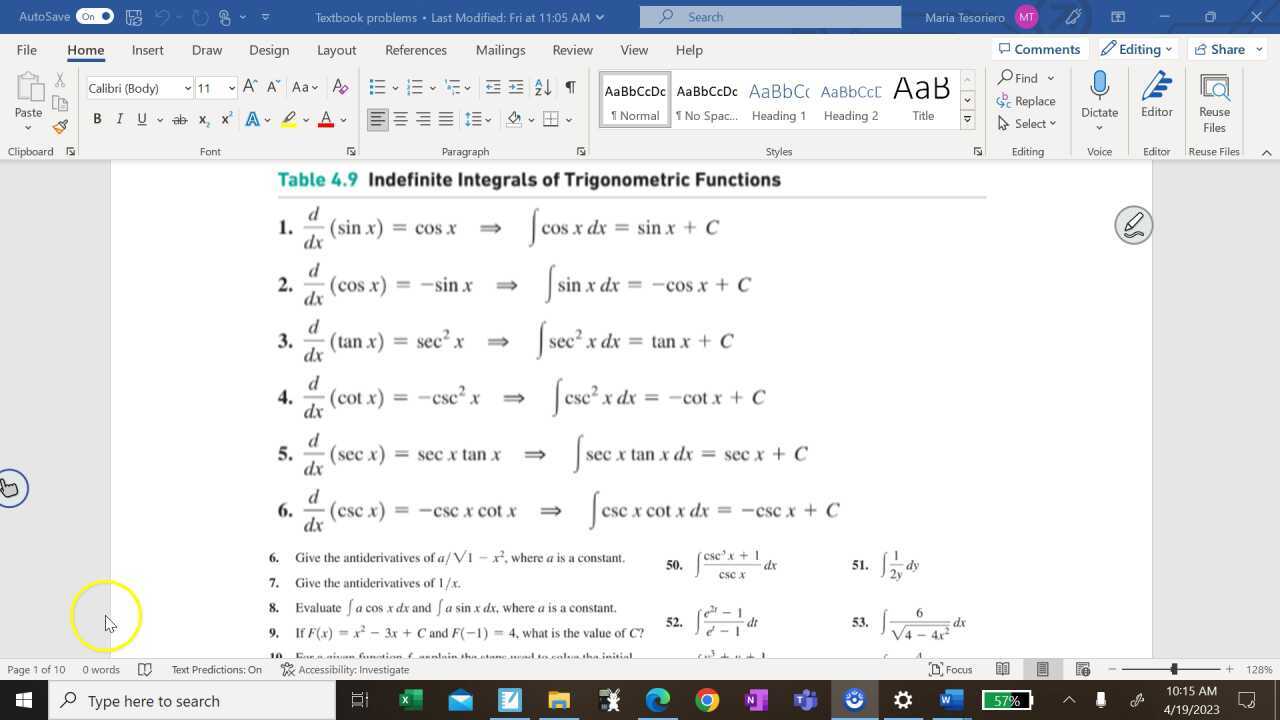1280x720 pixels.
Task: Switch to the Insert ribbon tab
Action: (147, 49)
